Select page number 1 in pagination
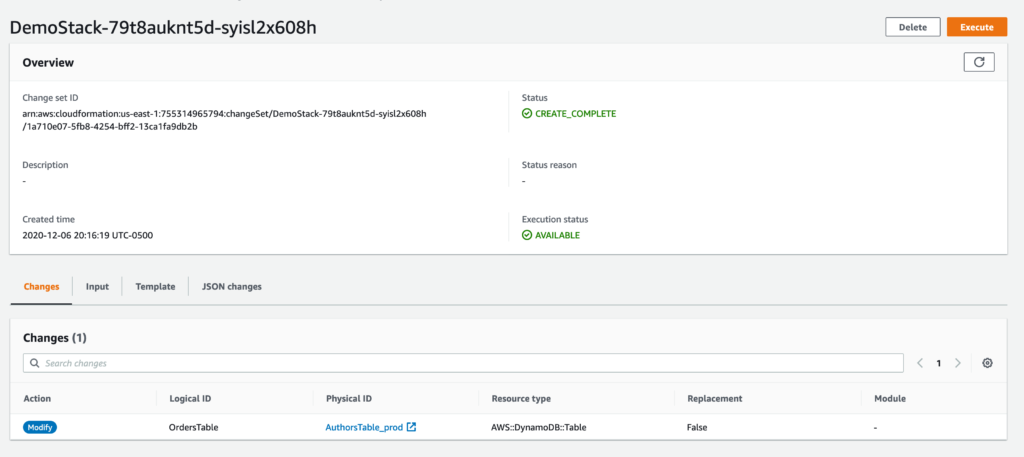Image resolution: width=1024 pixels, height=457 pixels. [x=938, y=363]
